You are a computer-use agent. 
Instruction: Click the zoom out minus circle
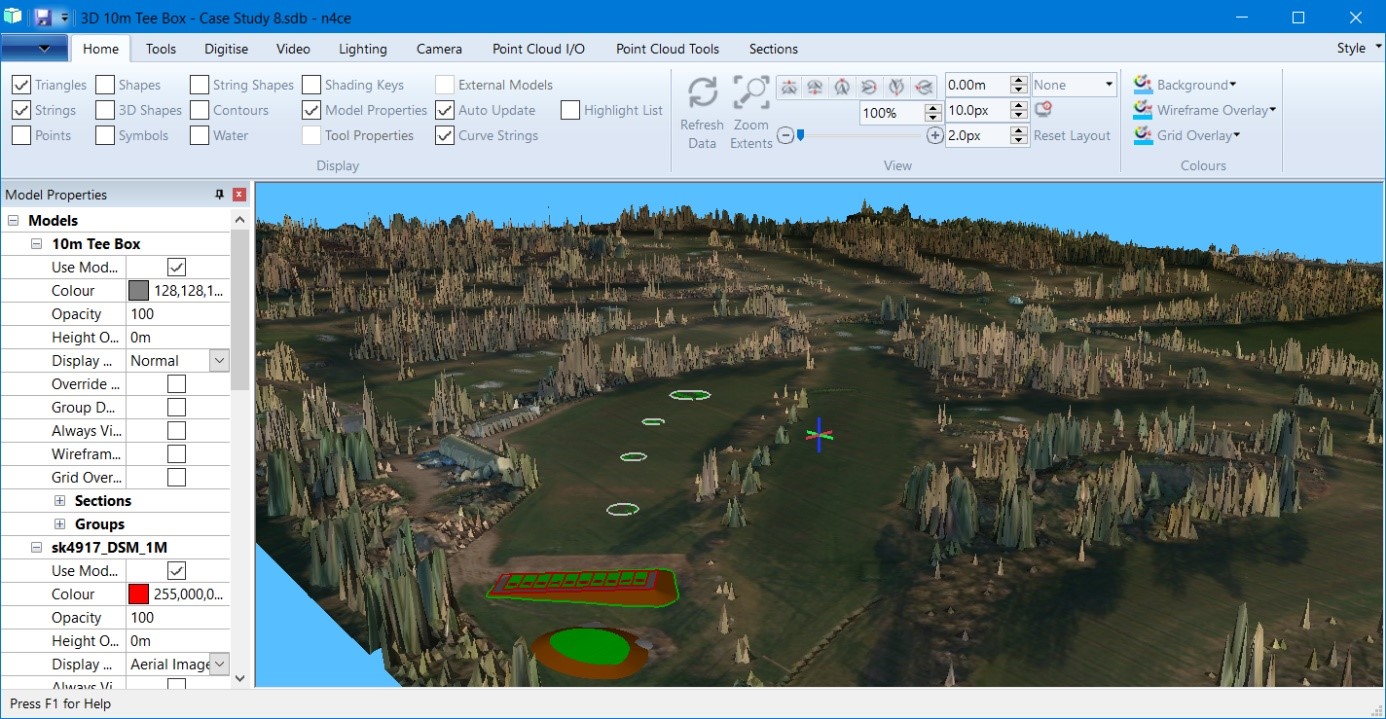[785, 136]
